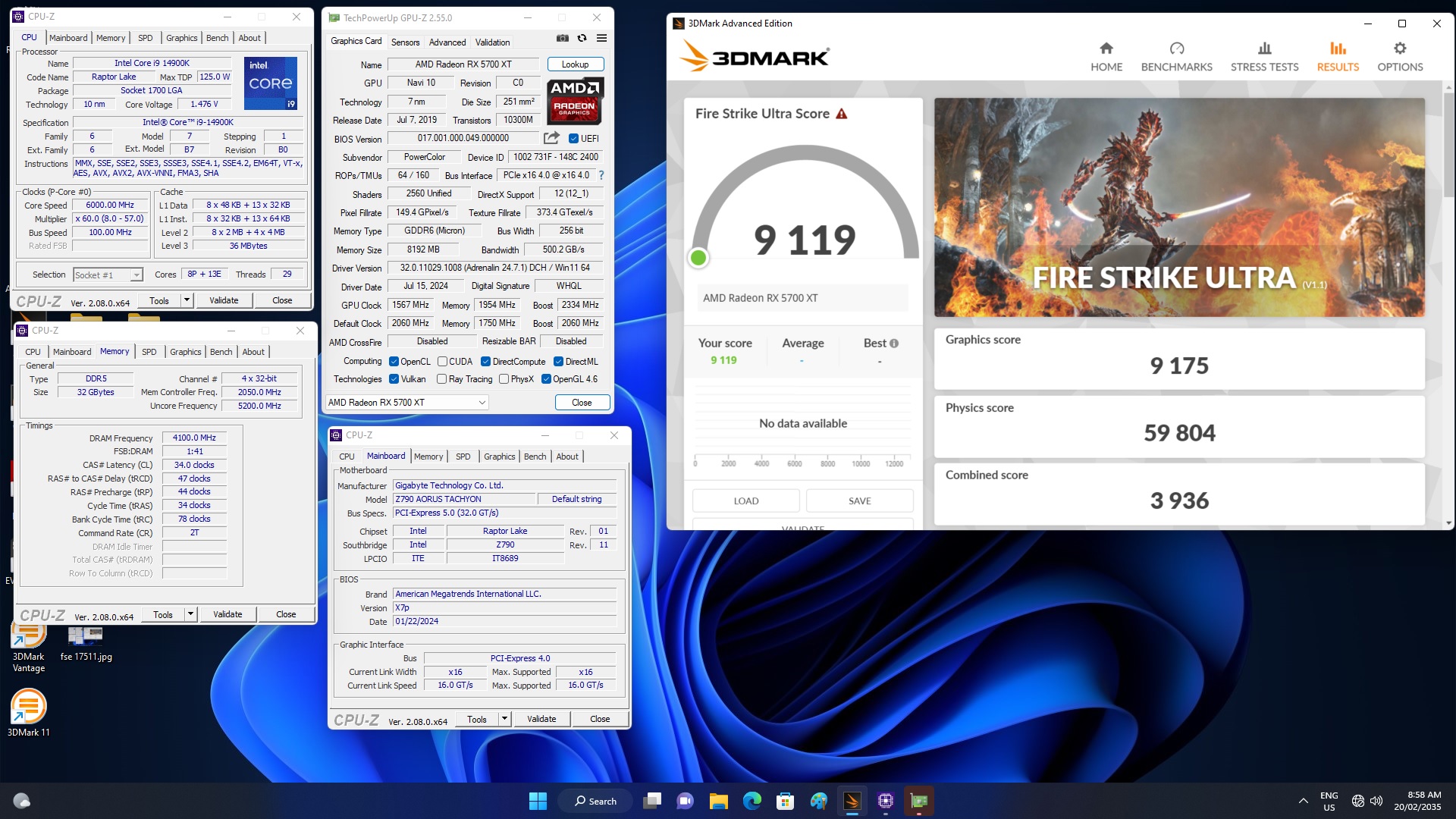
Task: Open File Explorer from the taskbar
Action: 718,801
